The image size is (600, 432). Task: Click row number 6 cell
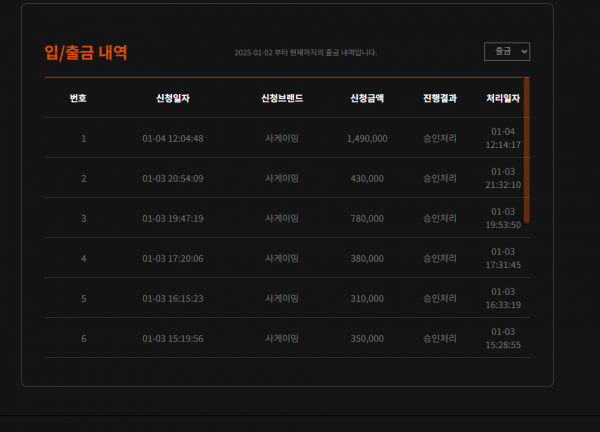[x=84, y=339]
